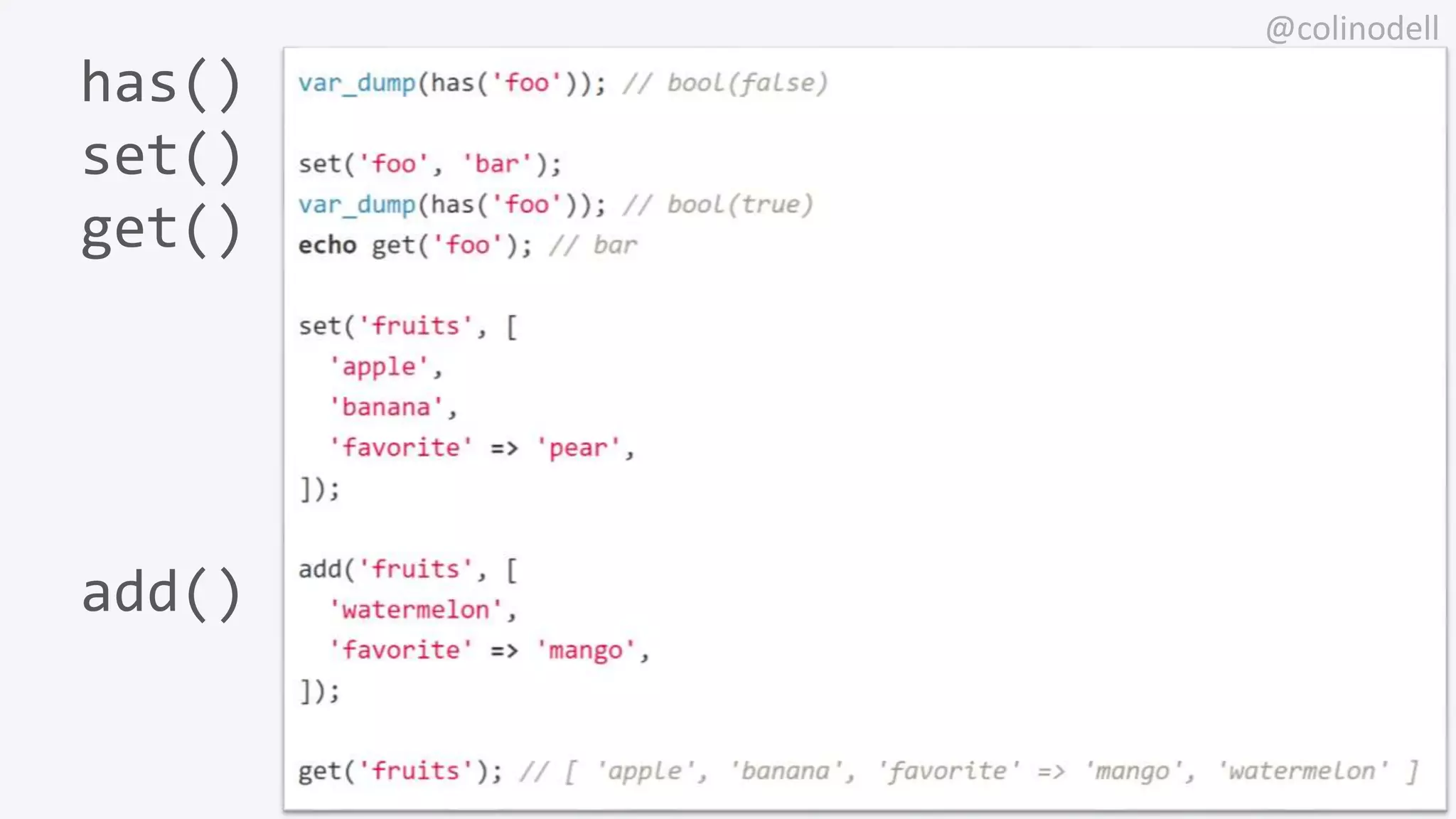
Task: Click the echo keyword
Action: [327, 245]
